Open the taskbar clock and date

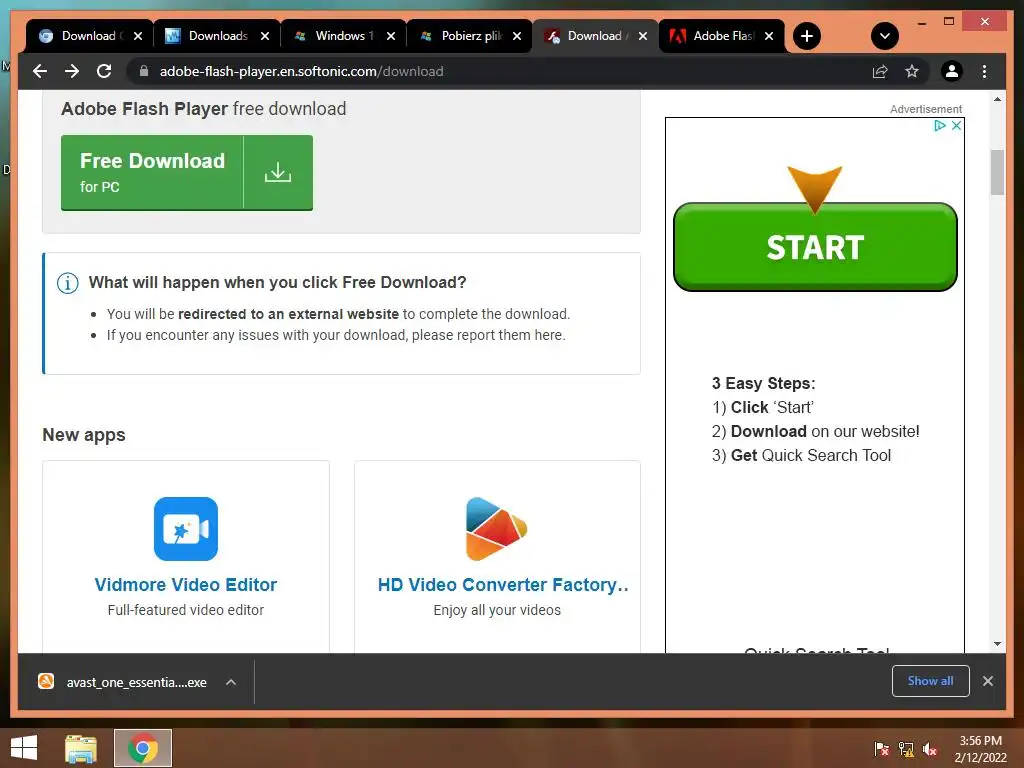(980, 749)
